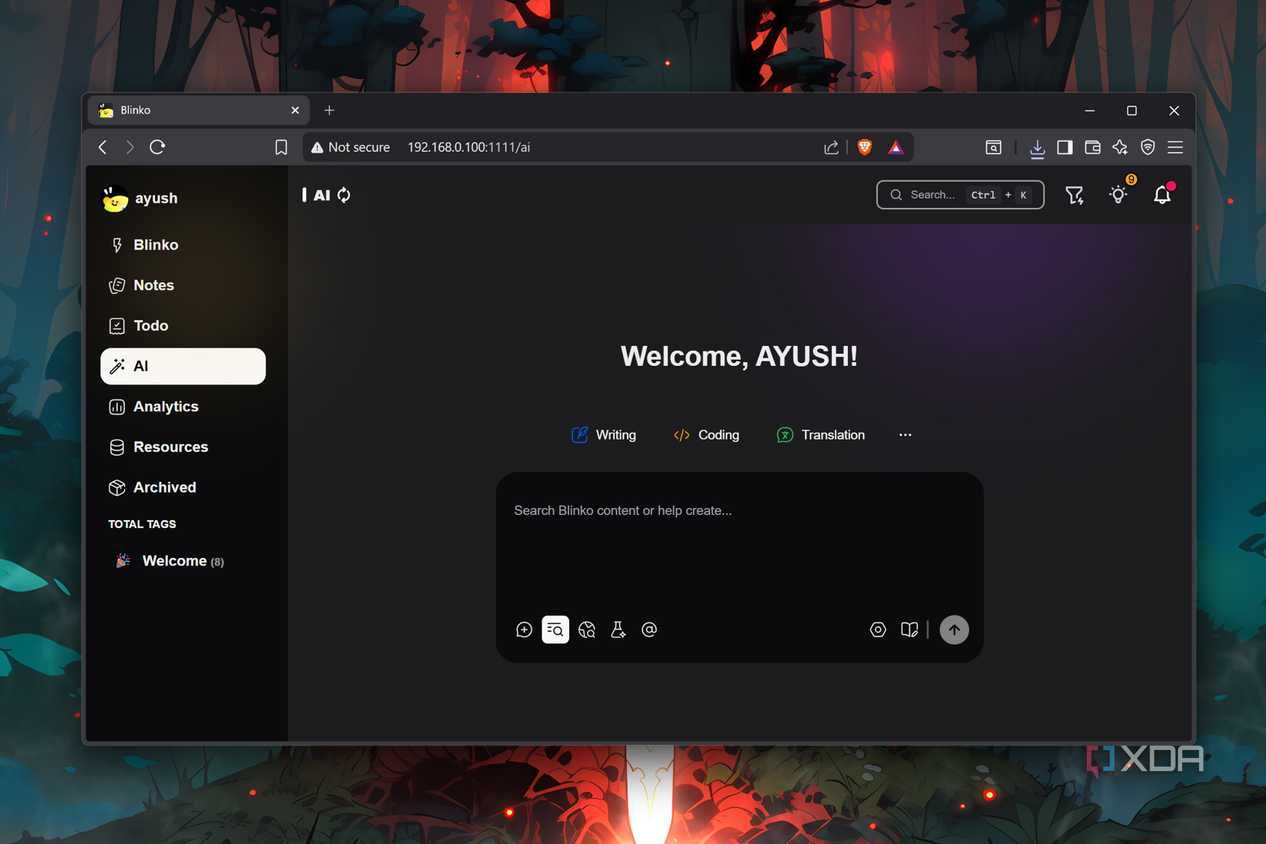Open the three-dots more assistants menu
Screen dimensions: 1266x844
(x=905, y=435)
